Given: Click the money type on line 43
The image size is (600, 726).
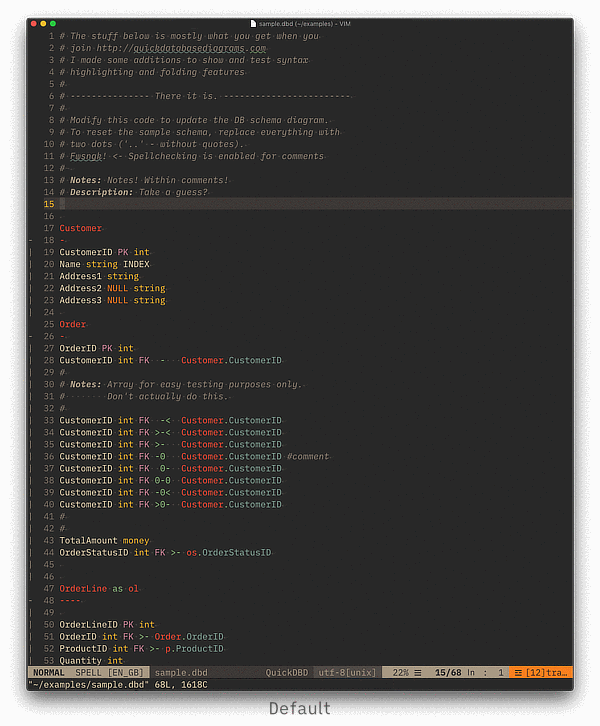Looking at the screenshot, I should pos(136,541).
